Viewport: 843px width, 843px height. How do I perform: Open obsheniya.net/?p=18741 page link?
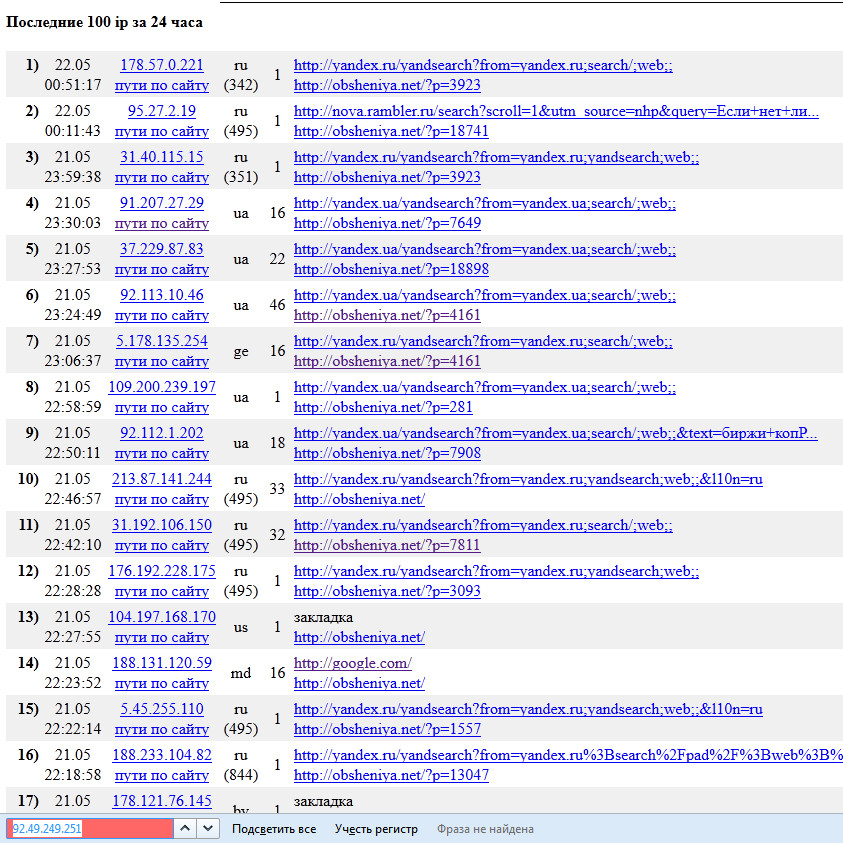point(391,131)
